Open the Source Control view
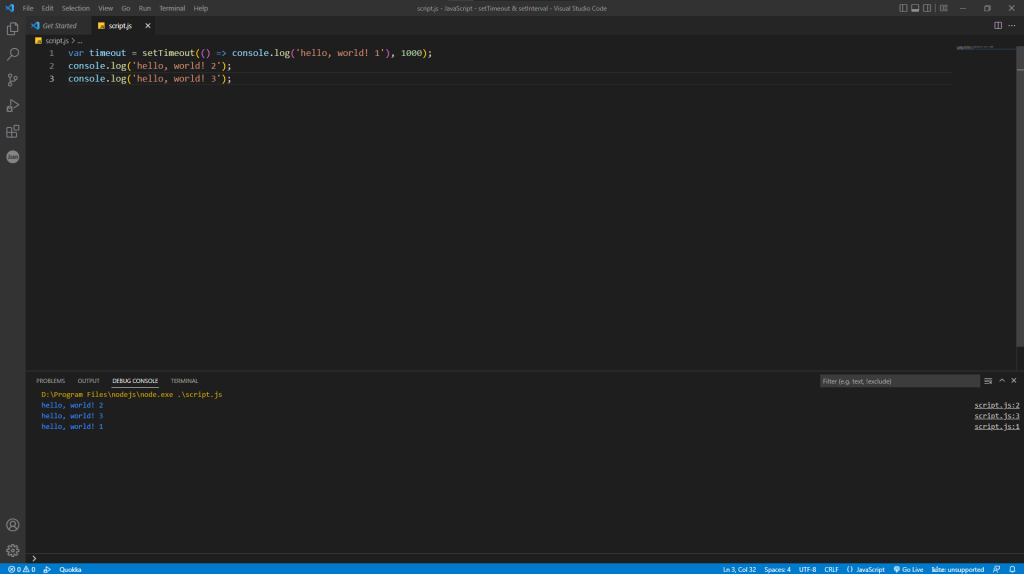The image size is (1024, 574). click(12, 80)
